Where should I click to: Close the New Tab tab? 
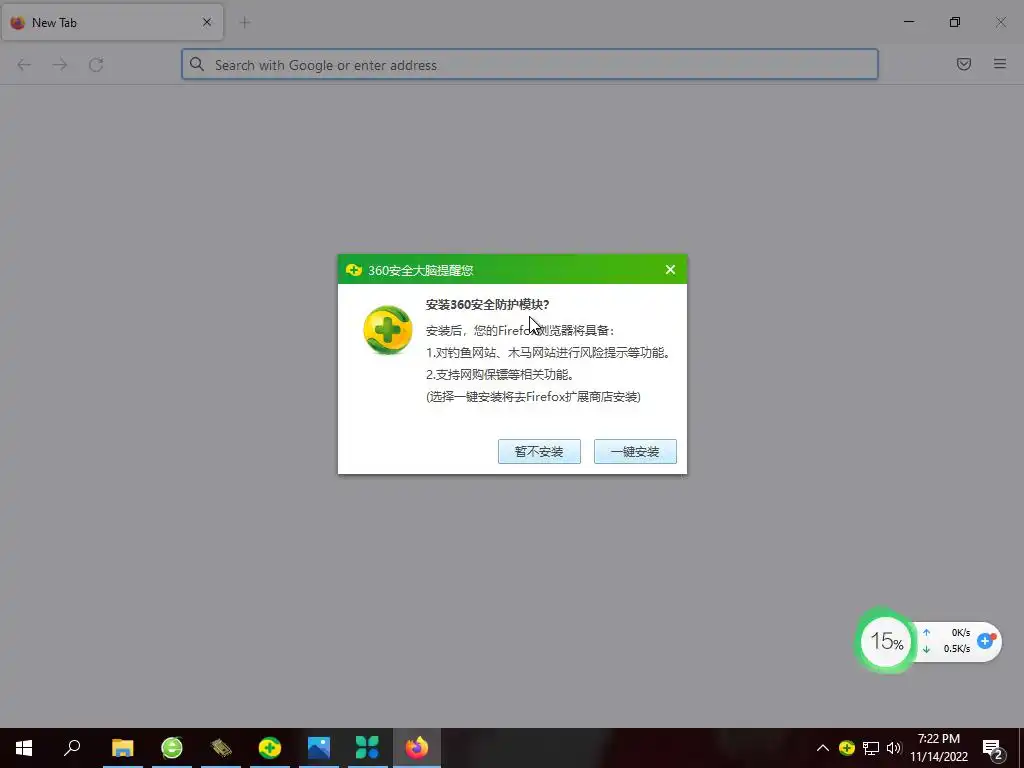point(207,22)
